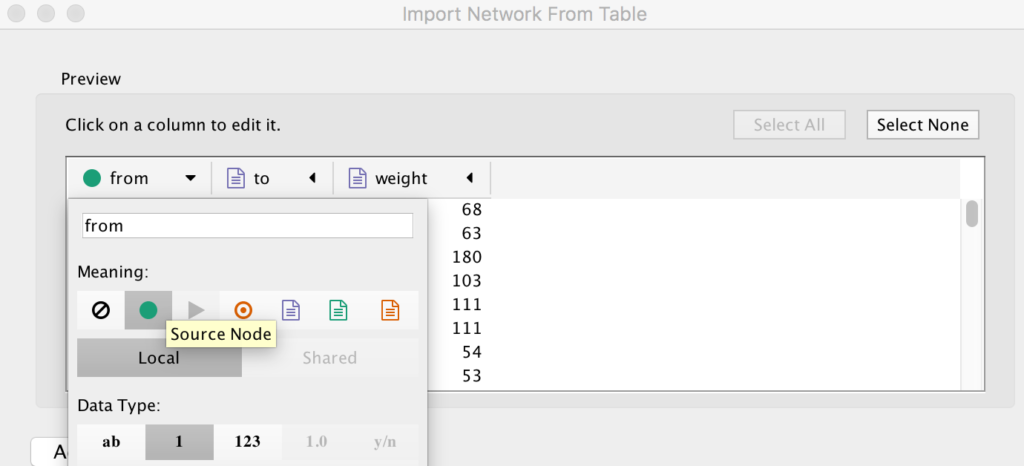Viewport: 1024px width, 466px height.
Task: Pick the Interaction Type triangle icon
Action: pos(196,310)
